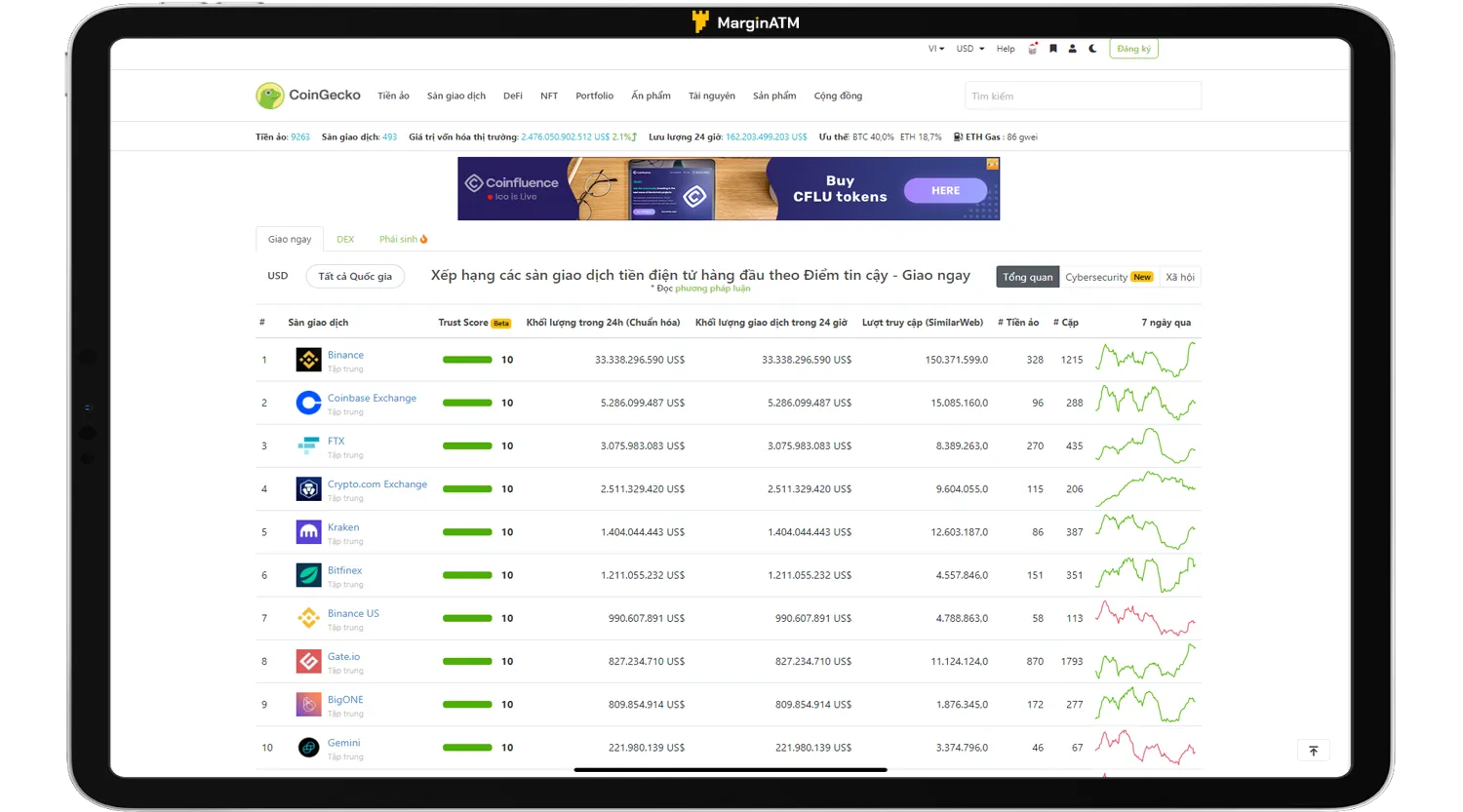1463x812 pixels.
Task: Open the phương pháp luận link
Action: pyautogui.click(x=713, y=289)
